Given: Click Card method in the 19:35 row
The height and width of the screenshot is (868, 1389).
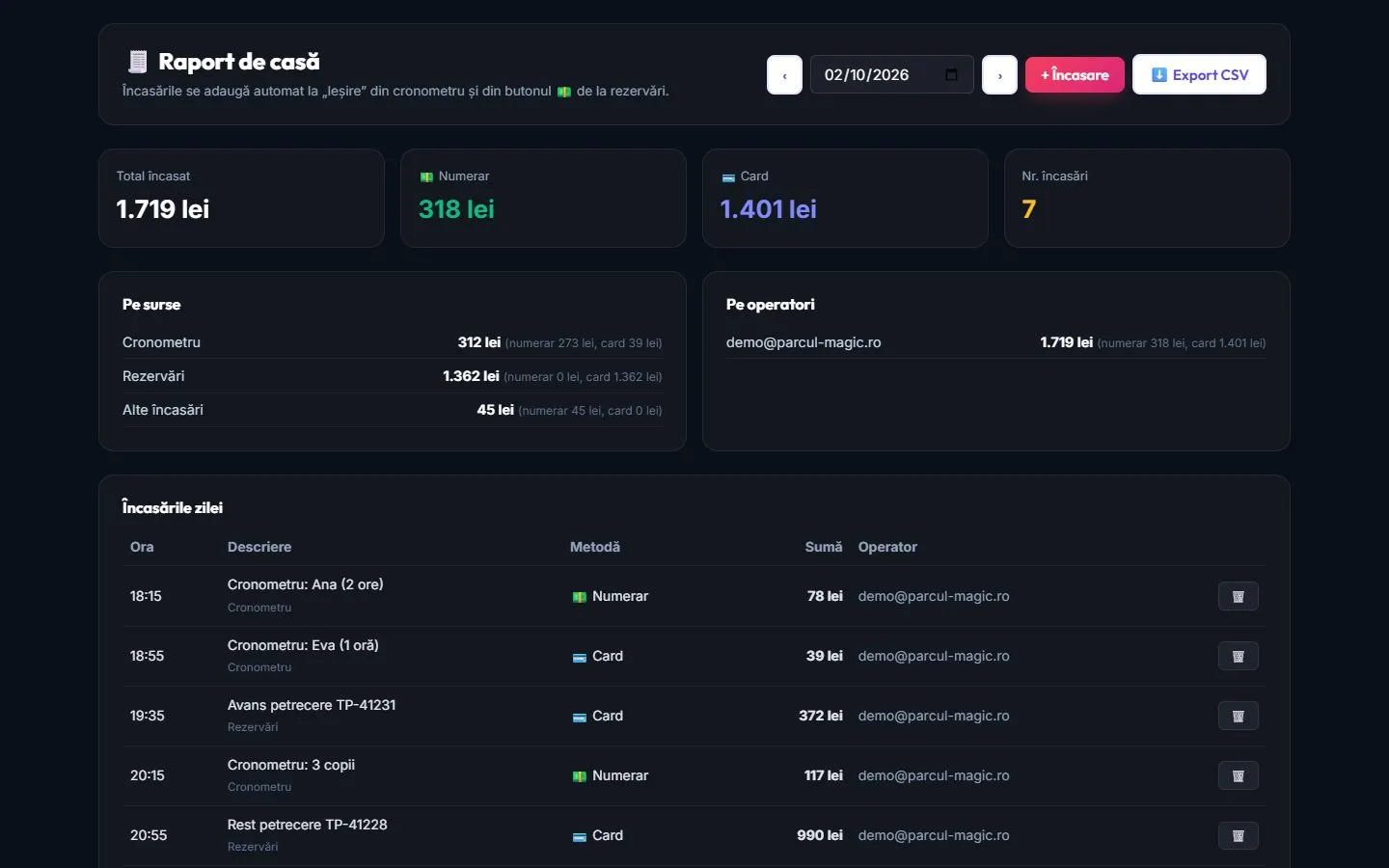Looking at the screenshot, I should coord(598,716).
